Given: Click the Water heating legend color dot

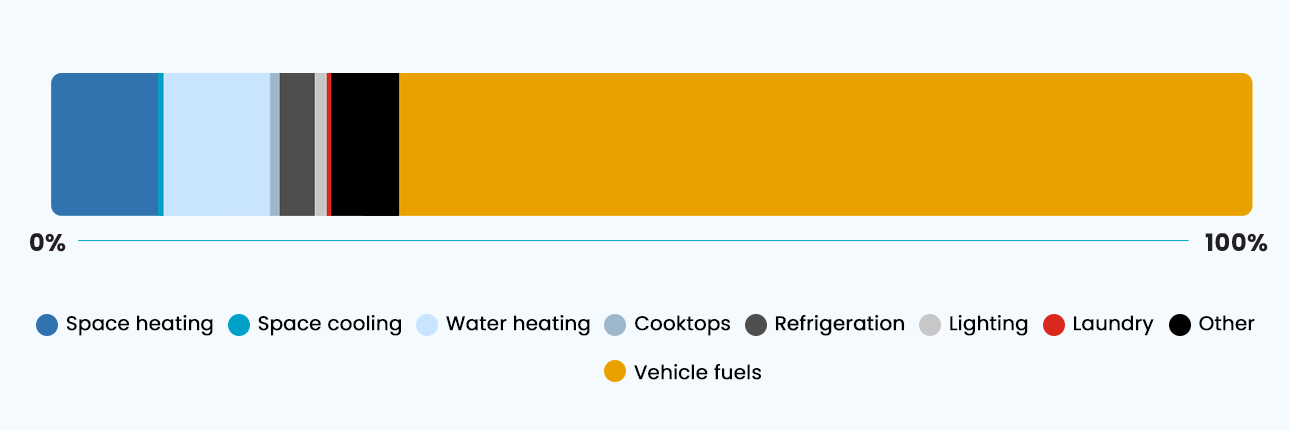Looking at the screenshot, I should (427, 325).
